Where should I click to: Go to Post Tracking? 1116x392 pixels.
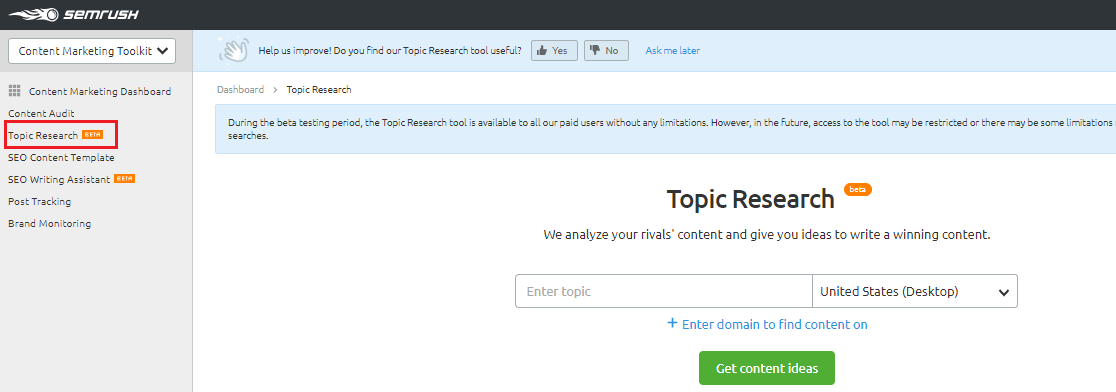(x=40, y=201)
